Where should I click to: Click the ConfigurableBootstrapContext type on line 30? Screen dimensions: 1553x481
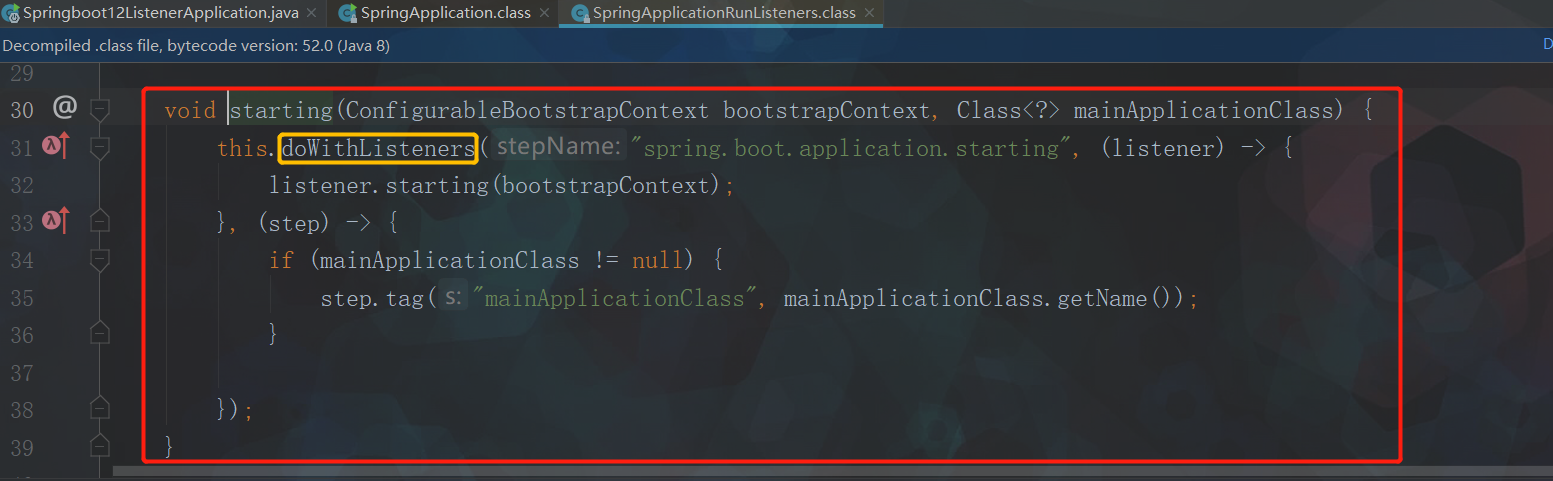526,110
